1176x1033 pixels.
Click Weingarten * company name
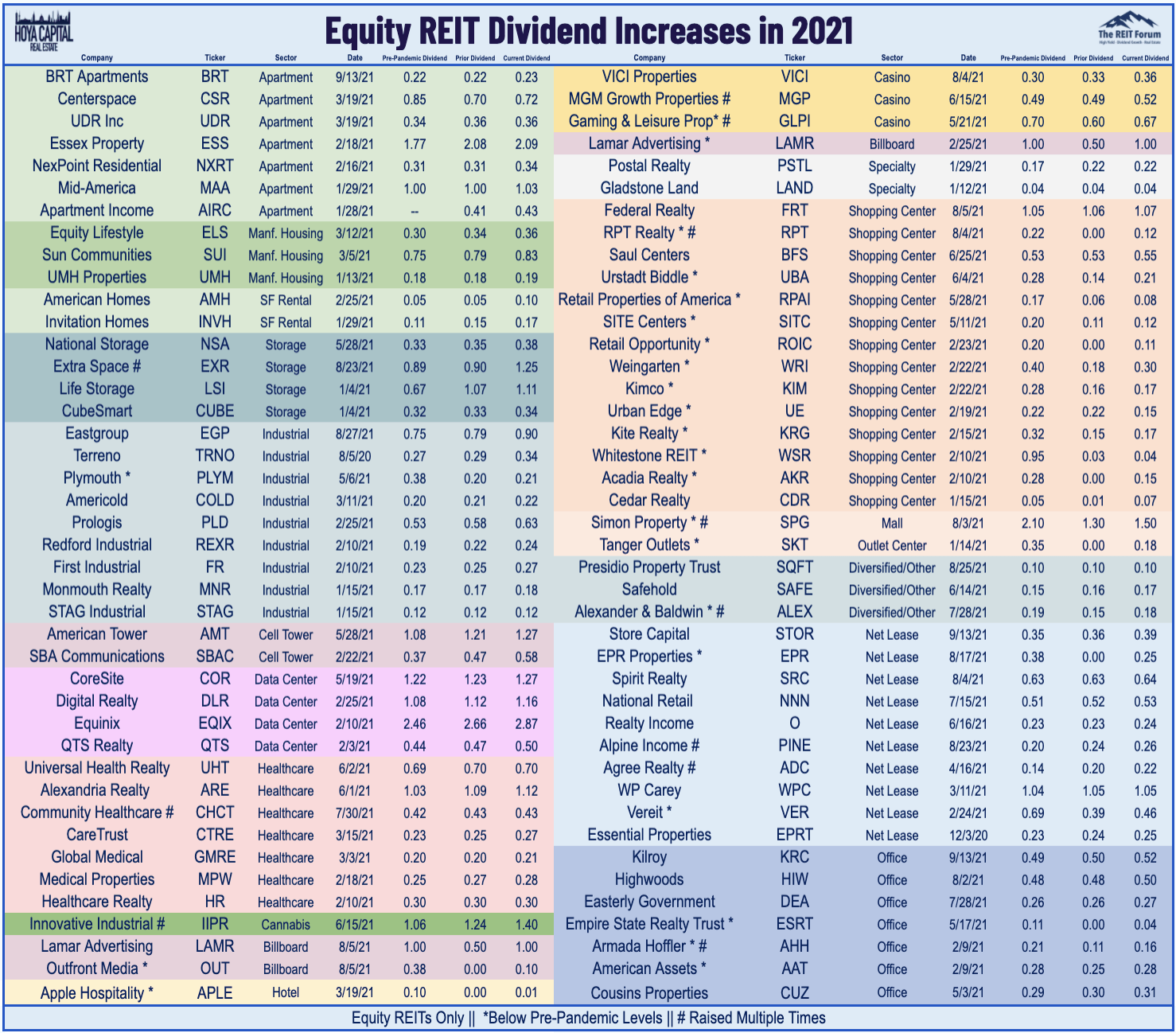coord(649,366)
